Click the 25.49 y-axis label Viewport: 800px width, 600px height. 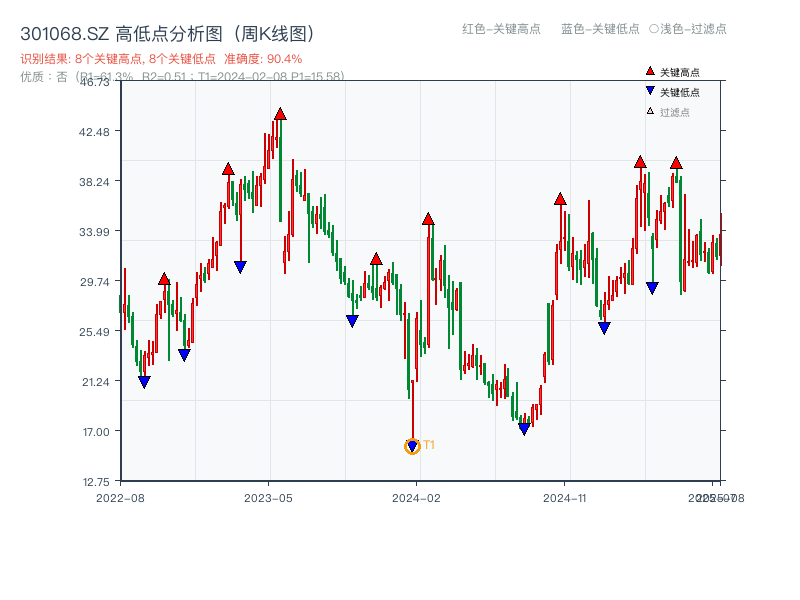(94, 332)
